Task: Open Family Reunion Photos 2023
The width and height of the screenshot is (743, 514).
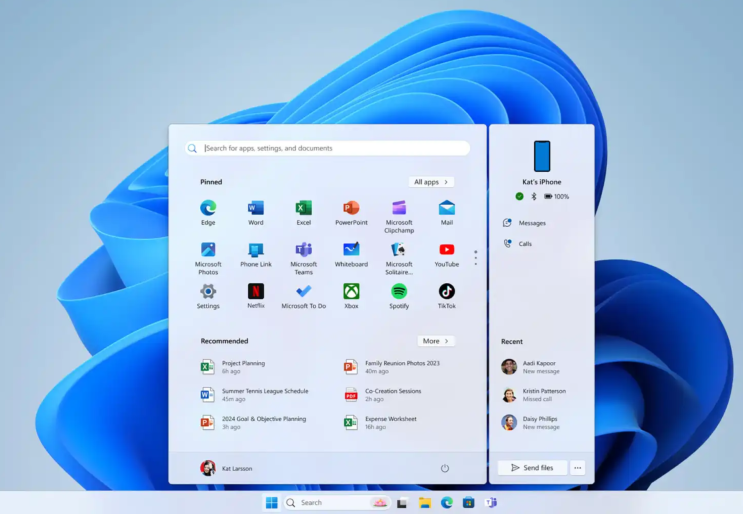Action: pos(392,367)
